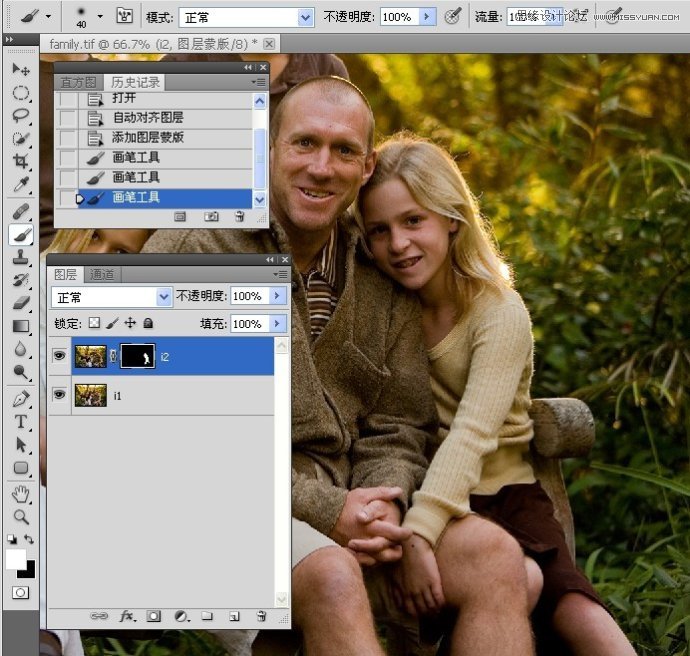Select the Hand tool

[21, 495]
